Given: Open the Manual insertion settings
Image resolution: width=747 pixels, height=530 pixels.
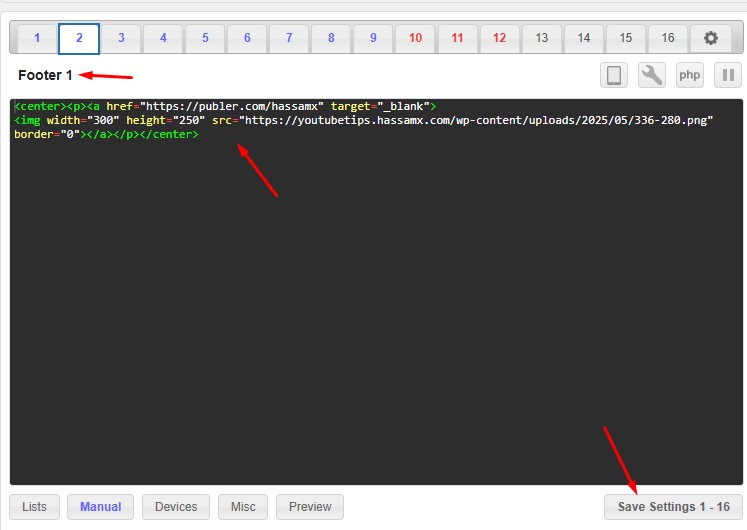Looking at the screenshot, I should [101, 507].
